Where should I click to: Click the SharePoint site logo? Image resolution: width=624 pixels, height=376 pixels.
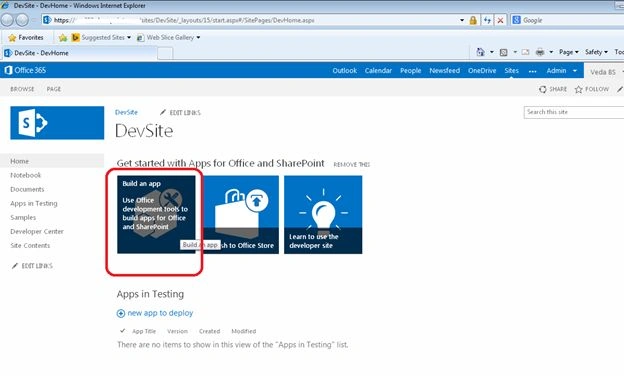click(x=57, y=123)
